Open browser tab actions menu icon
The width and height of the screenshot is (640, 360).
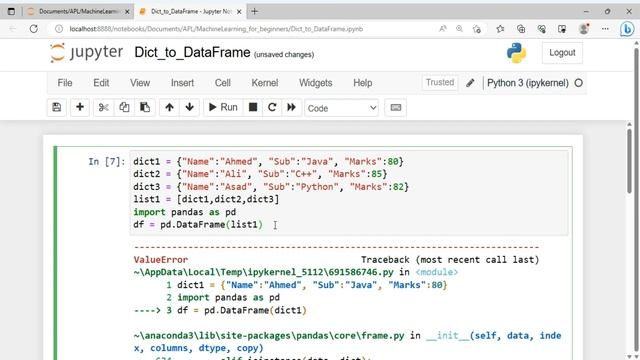[11, 11]
